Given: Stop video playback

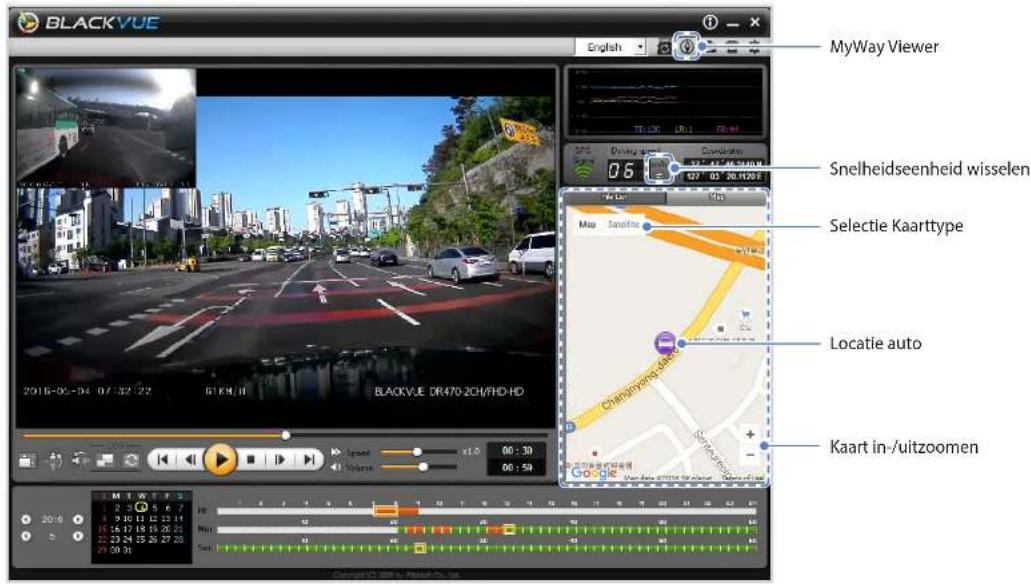Looking at the screenshot, I should coord(251,460).
